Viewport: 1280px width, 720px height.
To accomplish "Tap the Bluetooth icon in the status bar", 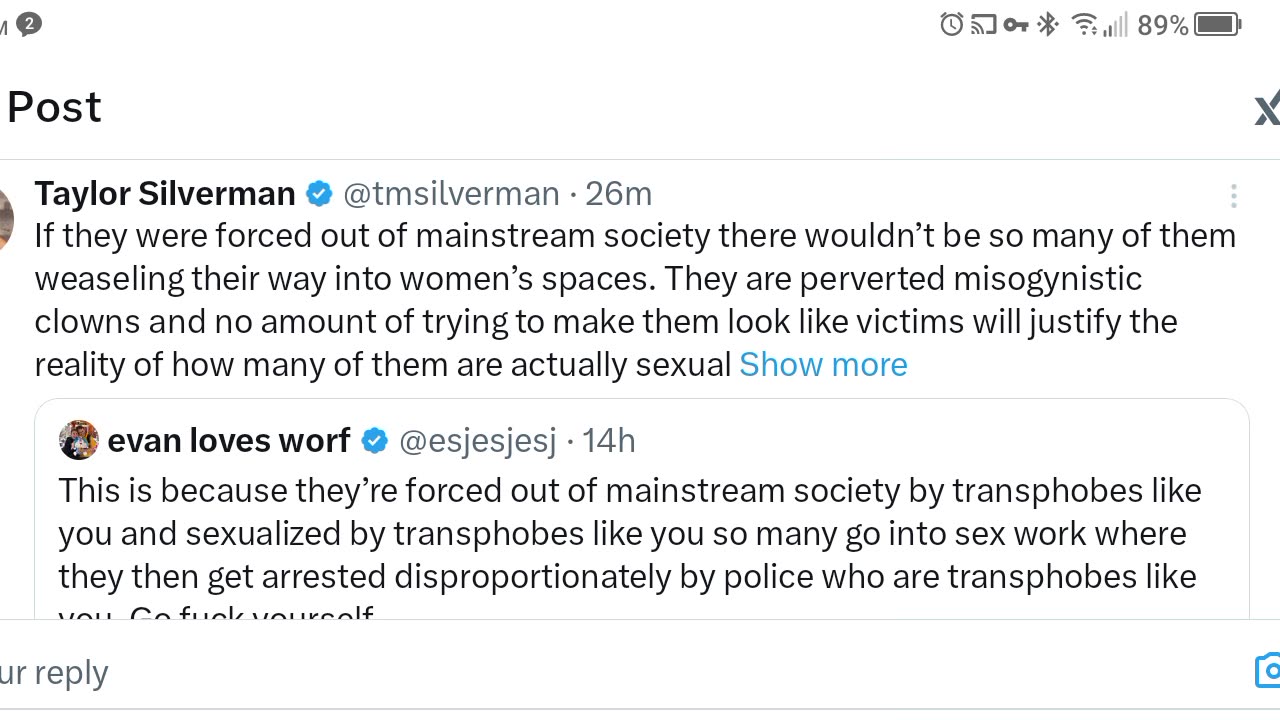I will [1047, 24].
